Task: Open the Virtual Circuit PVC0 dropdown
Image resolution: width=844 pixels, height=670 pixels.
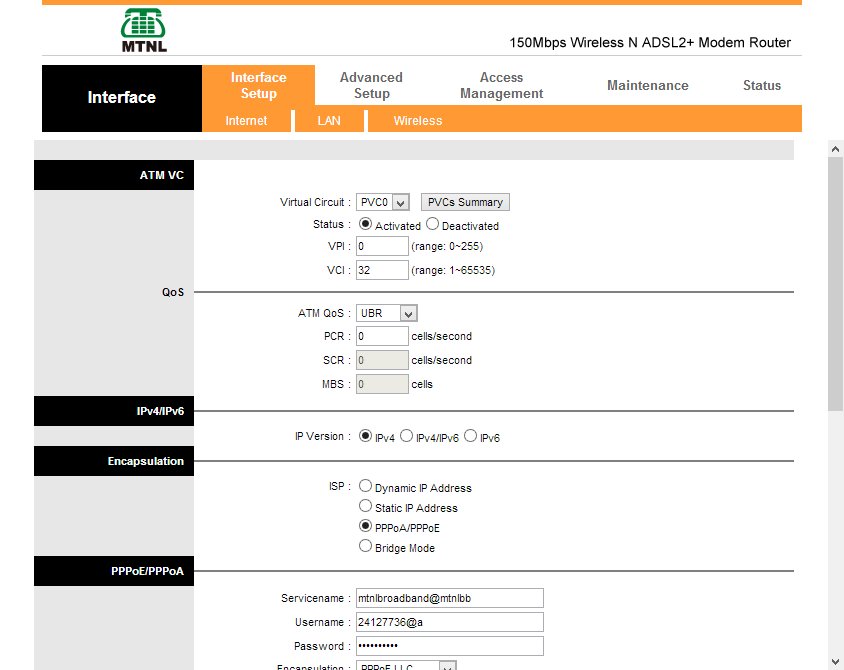Action: [x=383, y=202]
